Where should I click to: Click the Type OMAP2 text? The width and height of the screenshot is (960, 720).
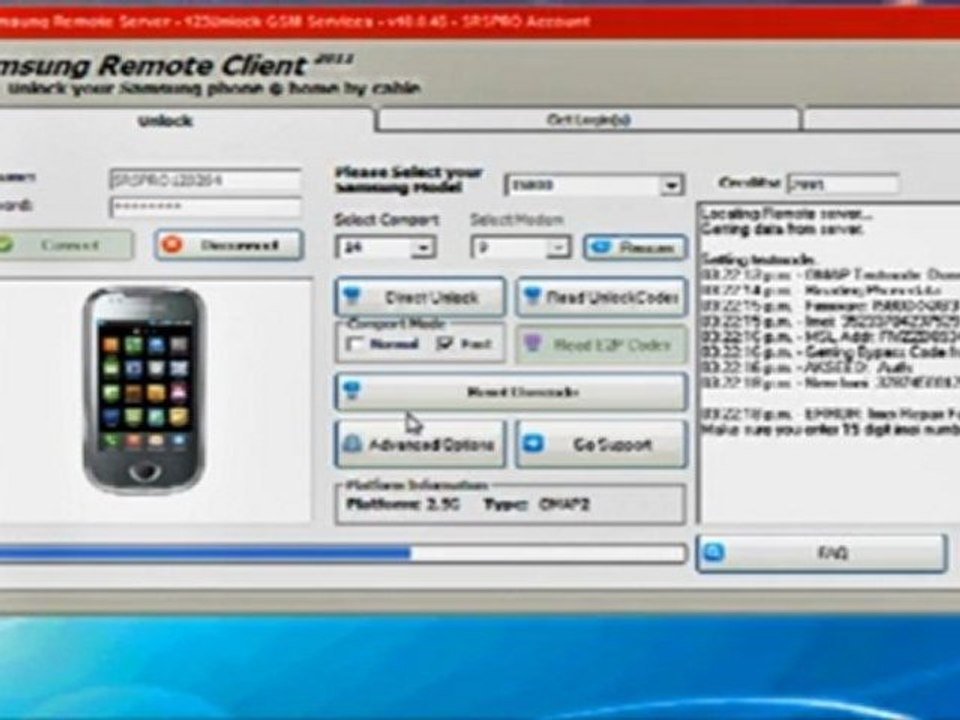click(x=536, y=505)
